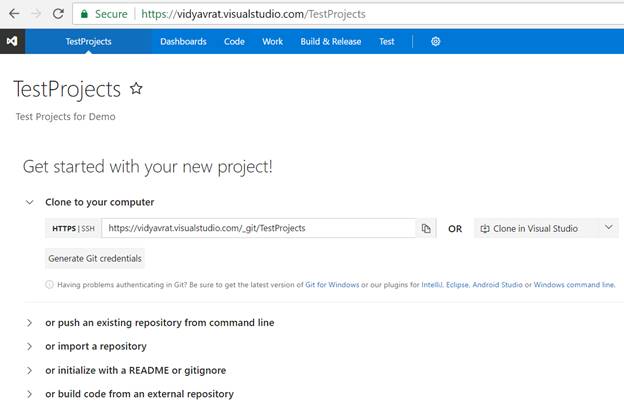This screenshot has height=412, width=624.
Task: Click the info icon beside authentication help
Action: 49,285
